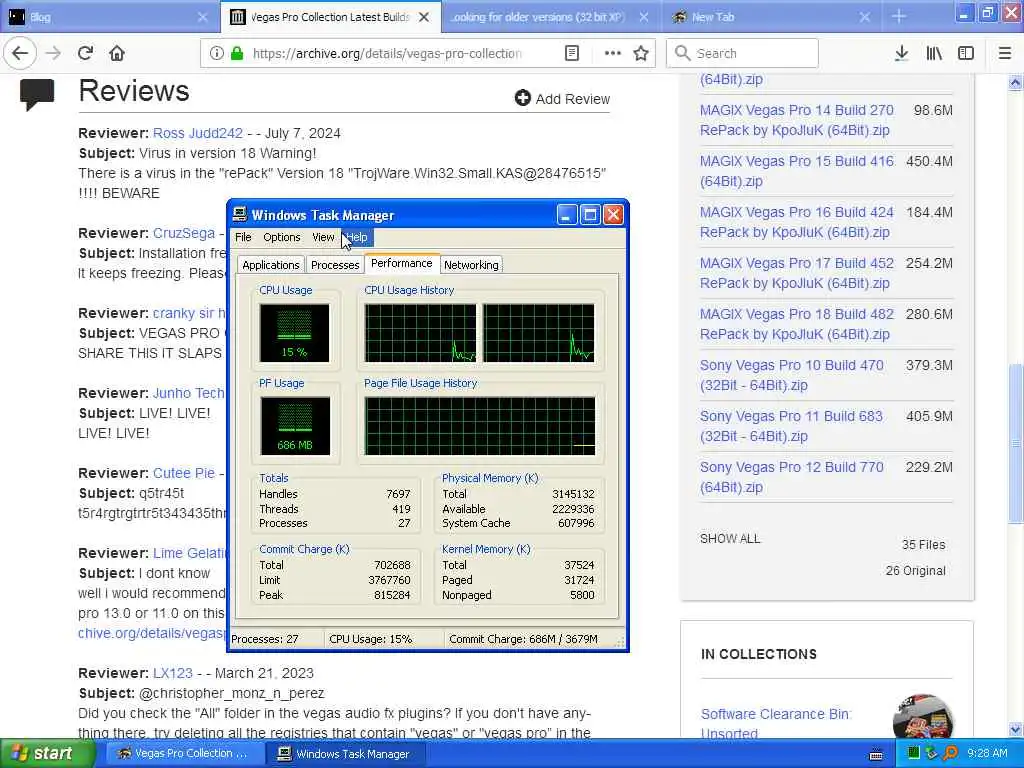Toggle the sidebars icon in toolbar
Screen dimensions: 1024x768
coord(966,53)
